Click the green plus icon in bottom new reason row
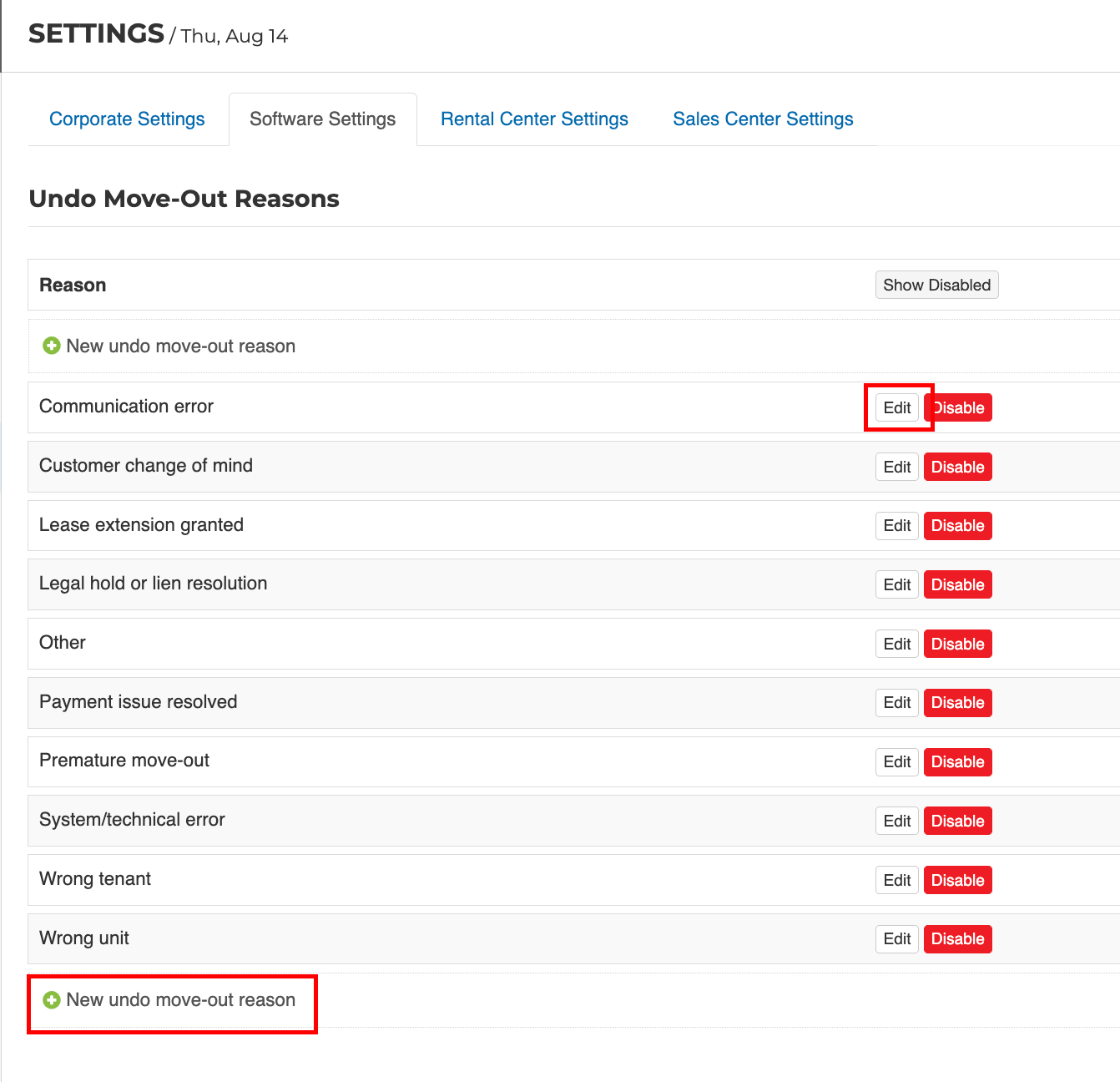 (x=52, y=1000)
